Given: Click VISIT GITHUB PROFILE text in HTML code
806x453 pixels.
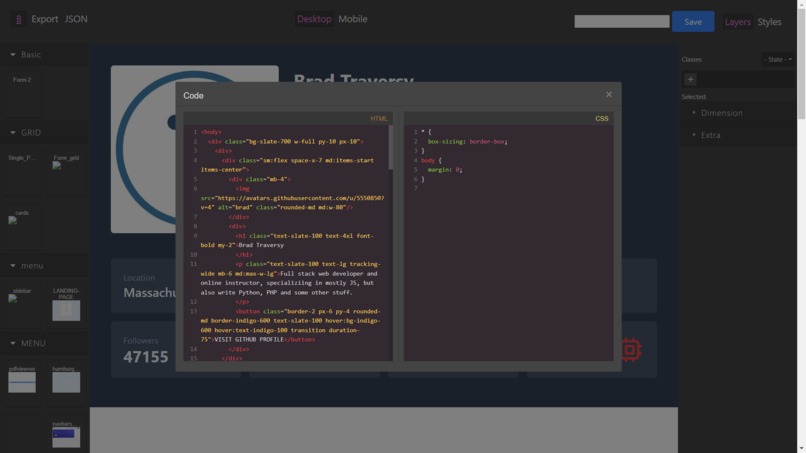Looking at the screenshot, I should [249, 340].
